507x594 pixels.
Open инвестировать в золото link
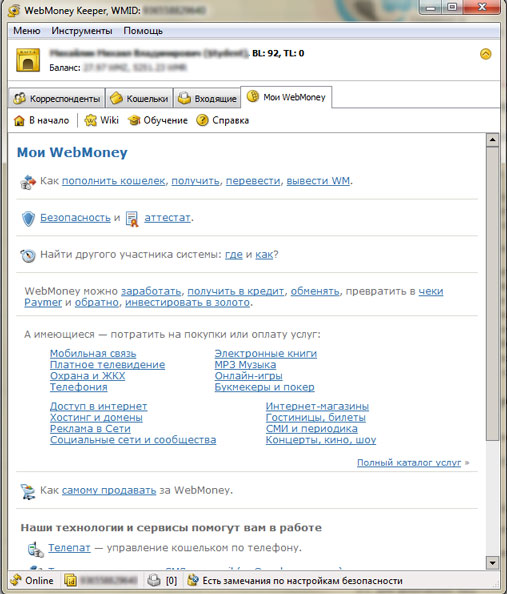click(188, 302)
